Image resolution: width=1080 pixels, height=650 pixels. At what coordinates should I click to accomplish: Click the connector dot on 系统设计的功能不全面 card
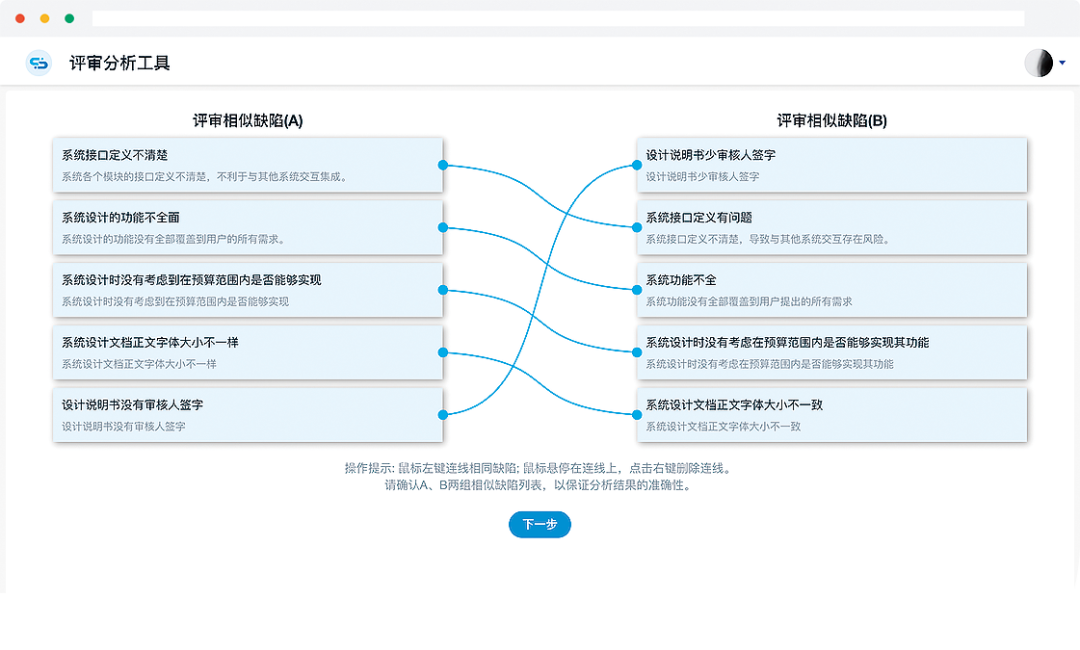coord(441,227)
